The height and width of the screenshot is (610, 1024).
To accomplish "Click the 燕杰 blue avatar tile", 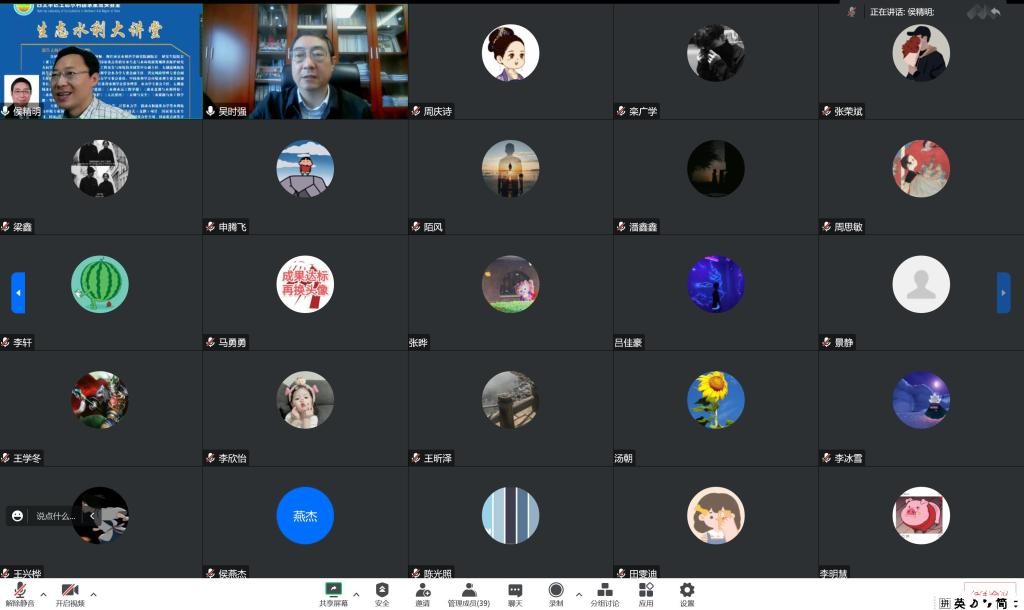I will pos(305,516).
